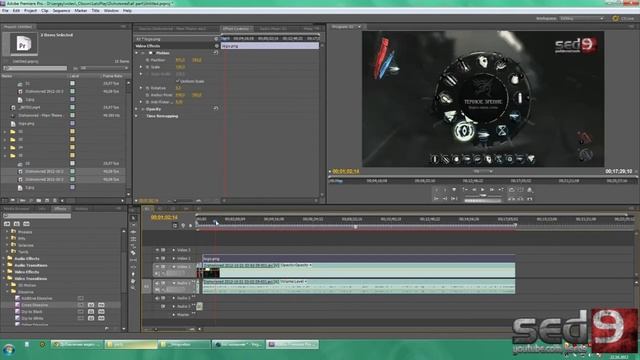Play the sequence in Program monitor

[483, 190]
